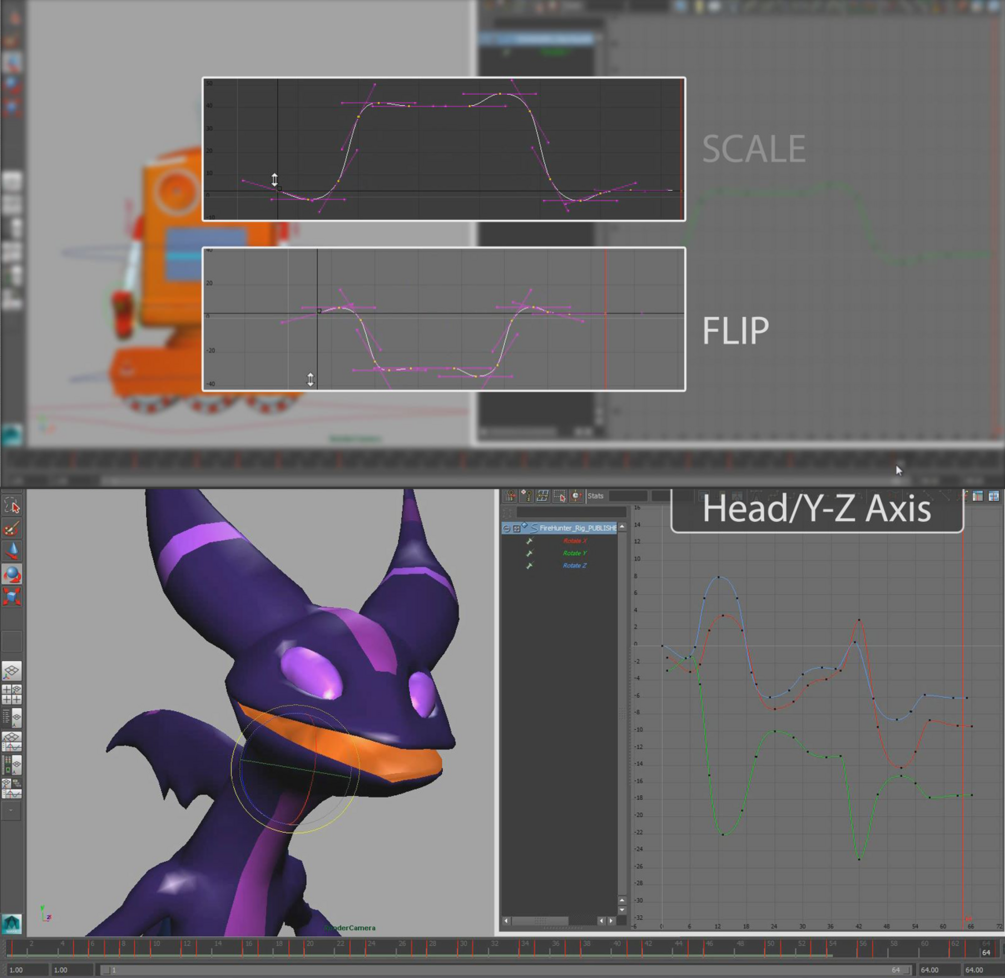This screenshot has width=1005, height=978.
Task: Activate the Scale tool
Action: click(12, 597)
